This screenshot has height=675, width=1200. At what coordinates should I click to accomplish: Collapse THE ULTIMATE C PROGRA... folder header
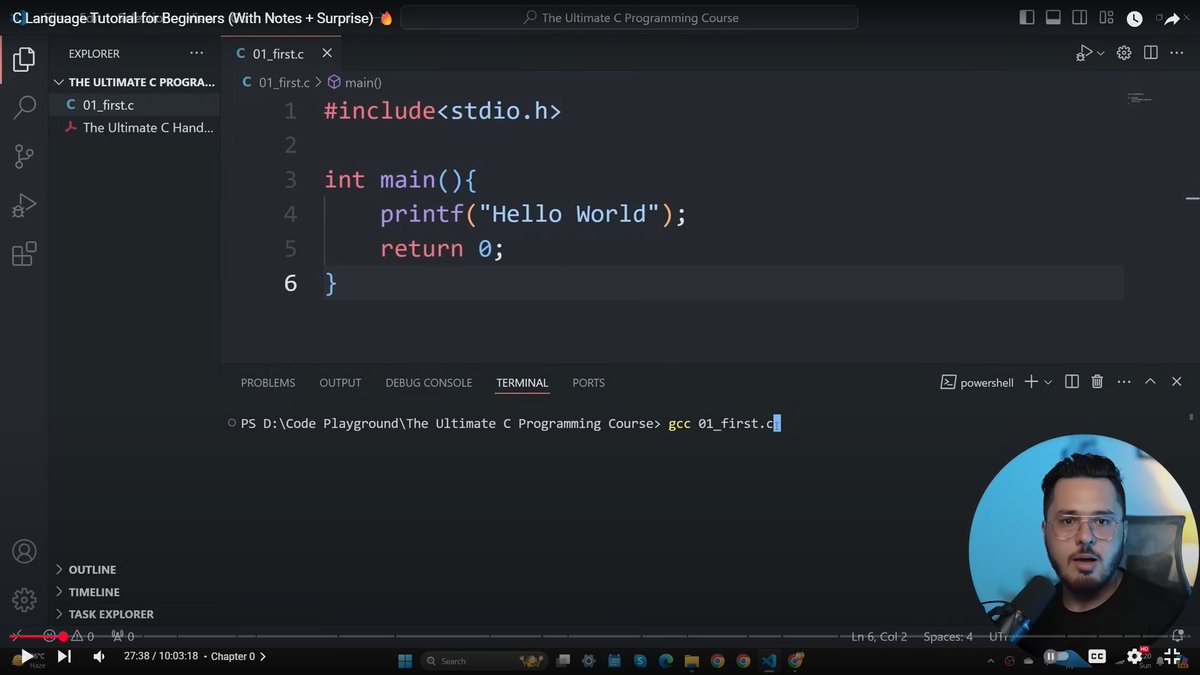click(x=134, y=82)
